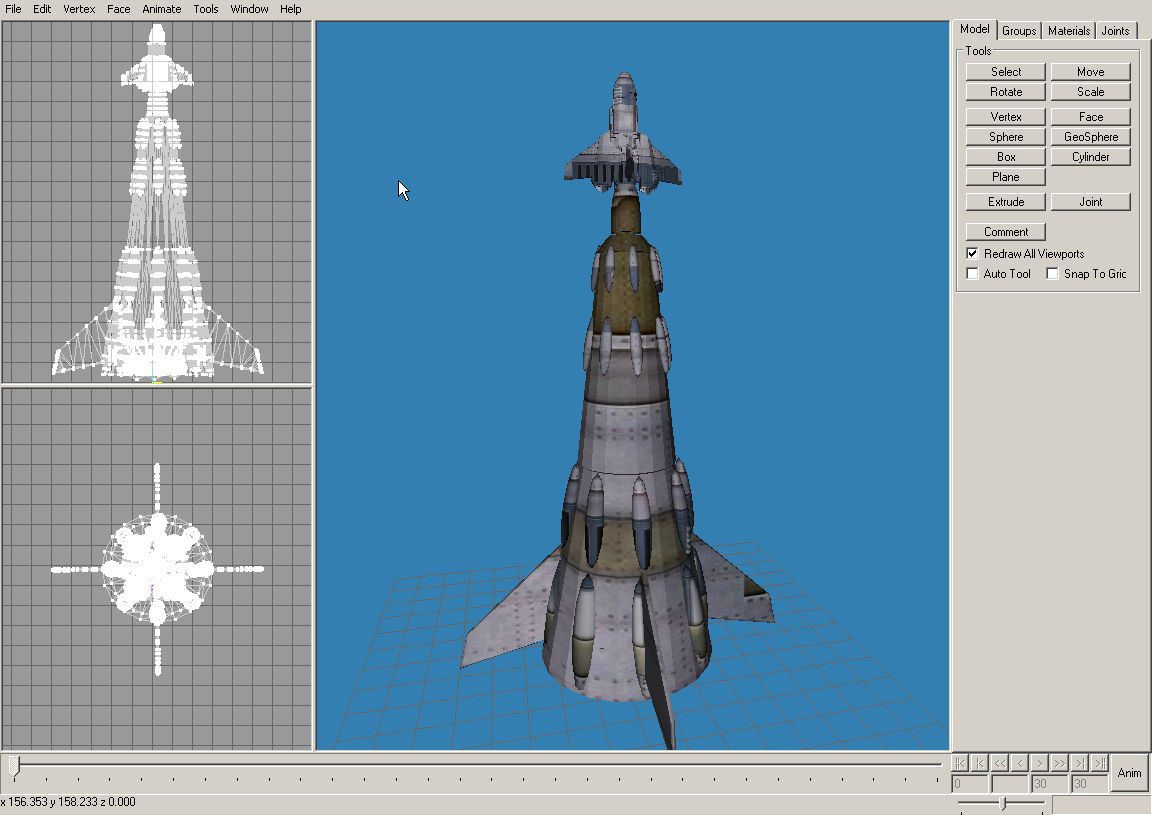Open the Animate menu
Viewport: 1152px width, 815px height.
[x=161, y=9]
